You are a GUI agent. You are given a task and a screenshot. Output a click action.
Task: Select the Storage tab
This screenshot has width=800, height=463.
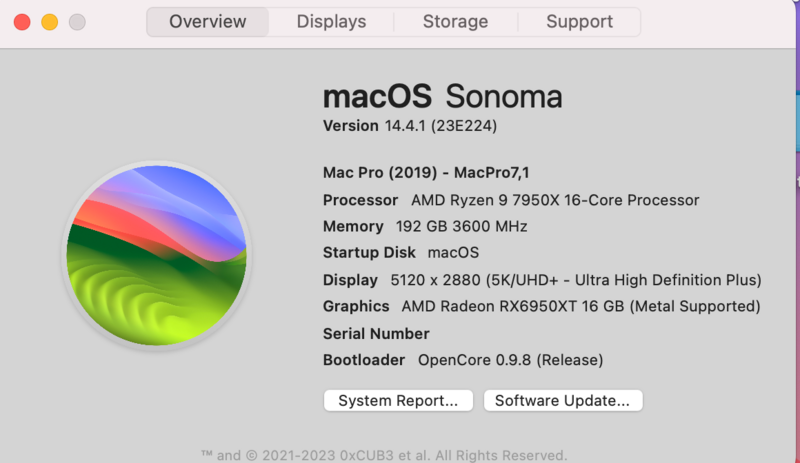pyautogui.click(x=455, y=22)
